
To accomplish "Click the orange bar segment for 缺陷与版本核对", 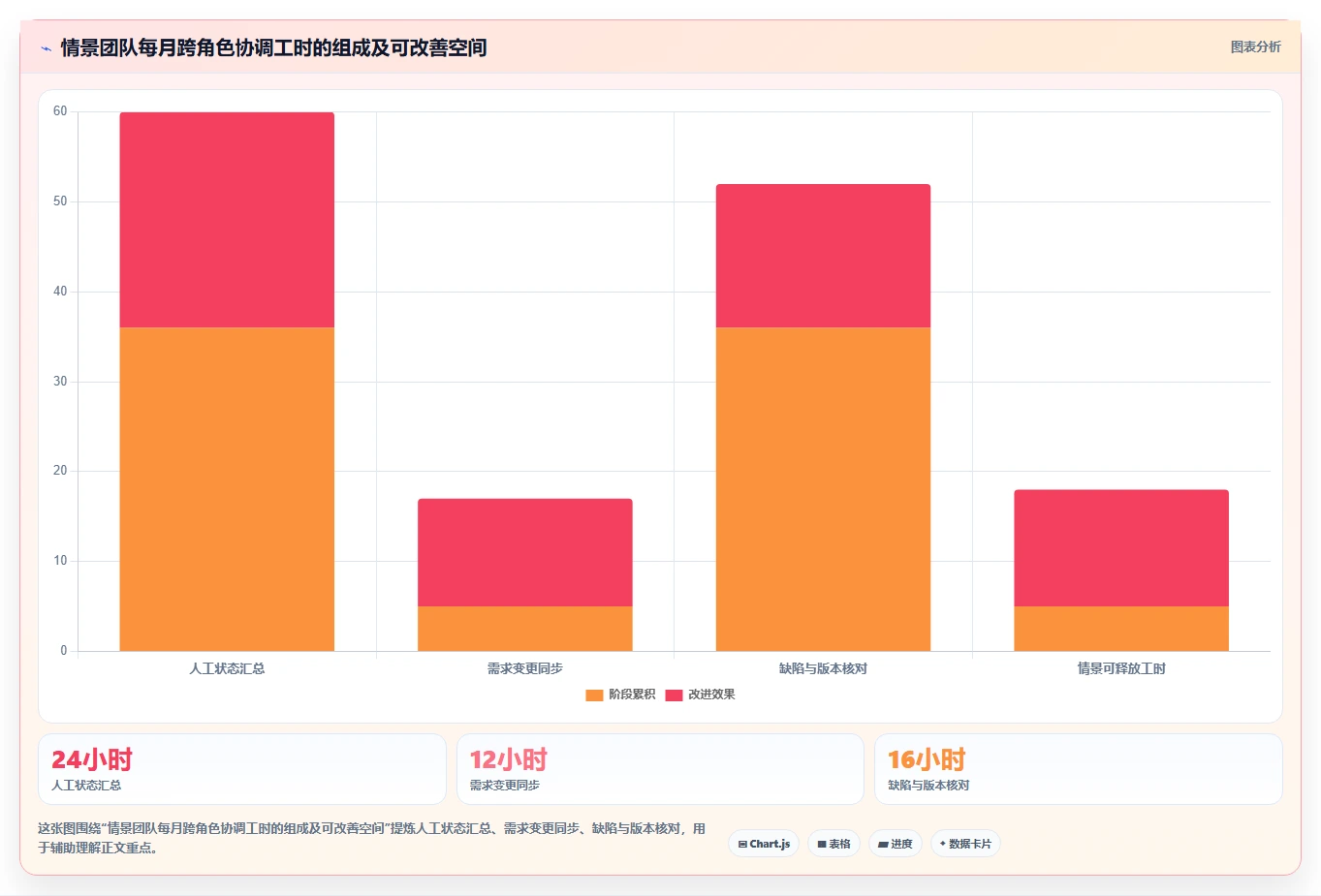I will [x=823, y=489].
